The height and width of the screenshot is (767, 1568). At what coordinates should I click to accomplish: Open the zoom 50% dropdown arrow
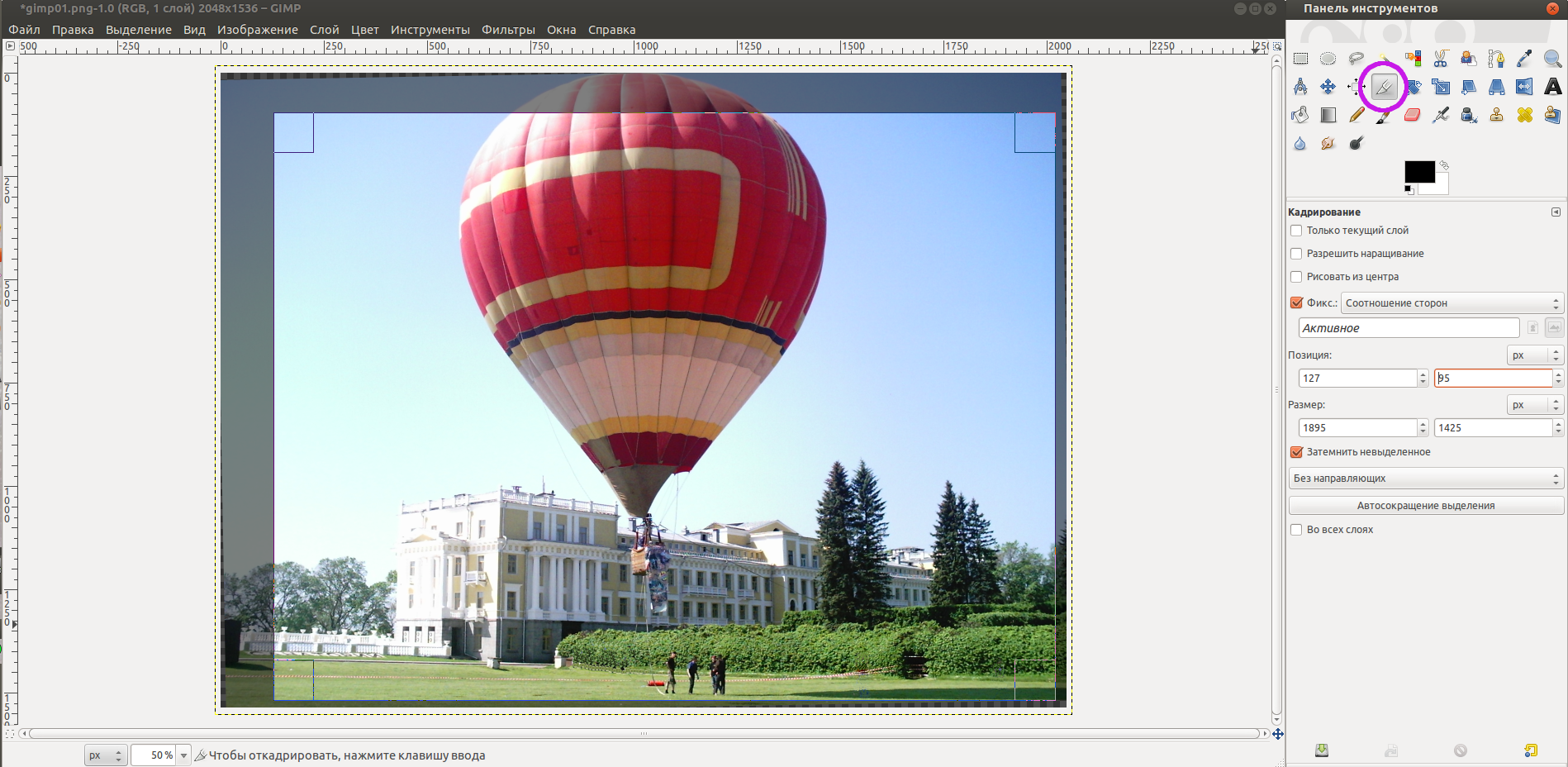183,755
